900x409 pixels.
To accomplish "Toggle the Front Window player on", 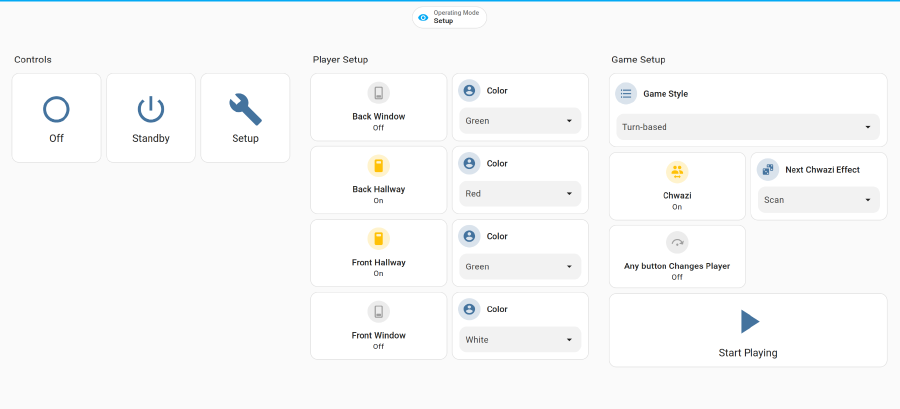I will click(379, 326).
